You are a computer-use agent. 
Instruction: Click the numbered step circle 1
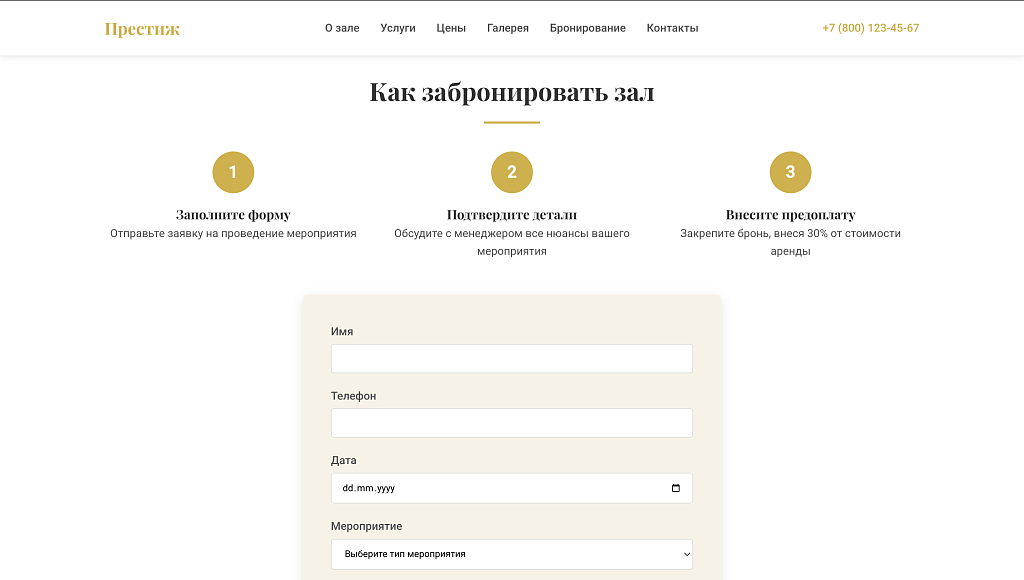[x=233, y=171]
